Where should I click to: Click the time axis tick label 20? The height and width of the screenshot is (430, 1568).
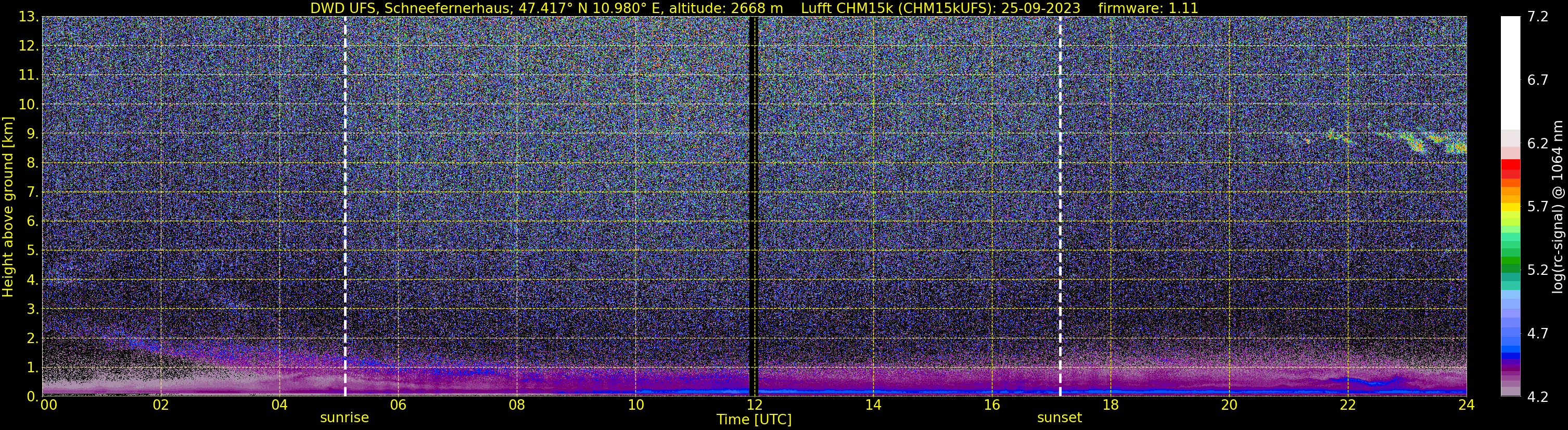[1229, 405]
